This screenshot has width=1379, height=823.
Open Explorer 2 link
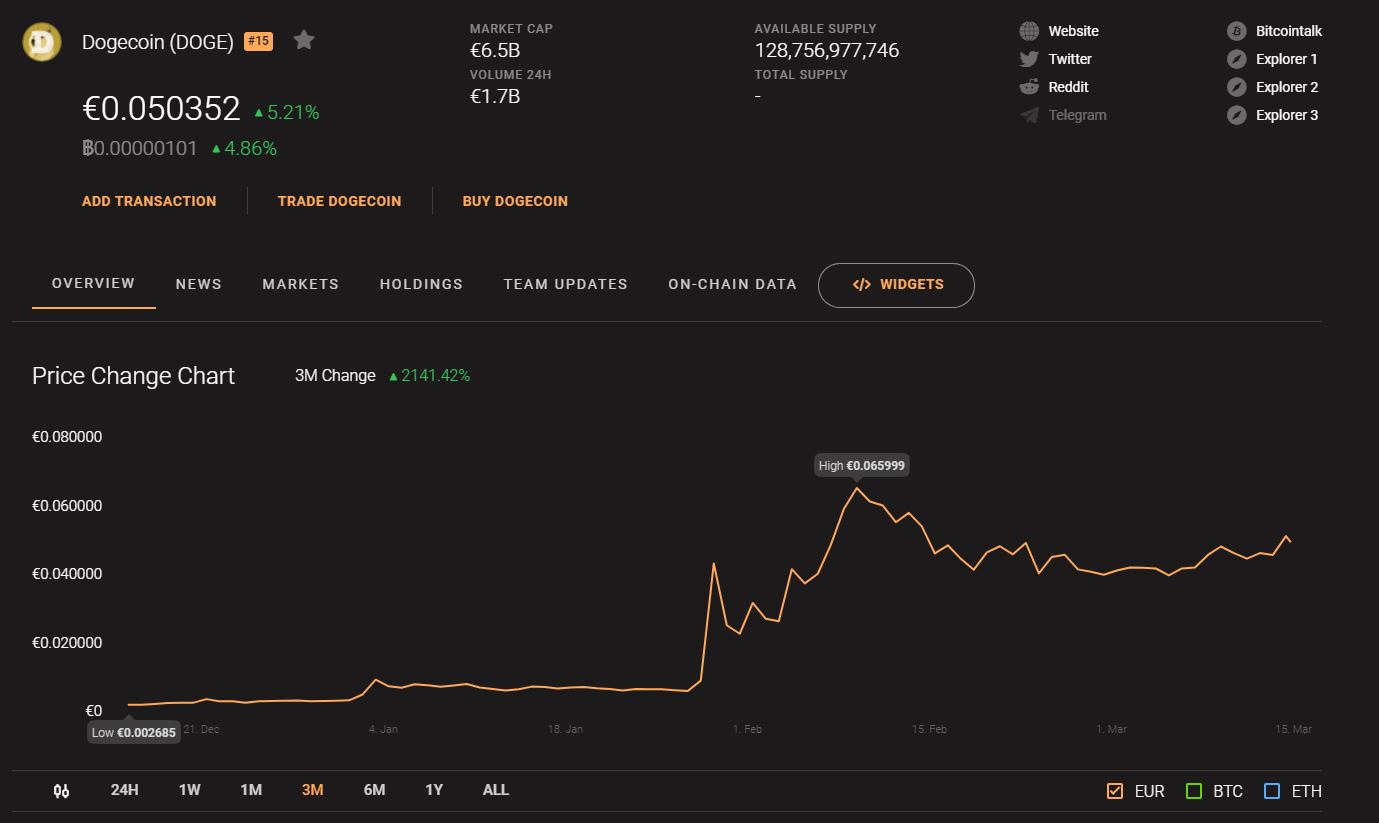point(1287,87)
